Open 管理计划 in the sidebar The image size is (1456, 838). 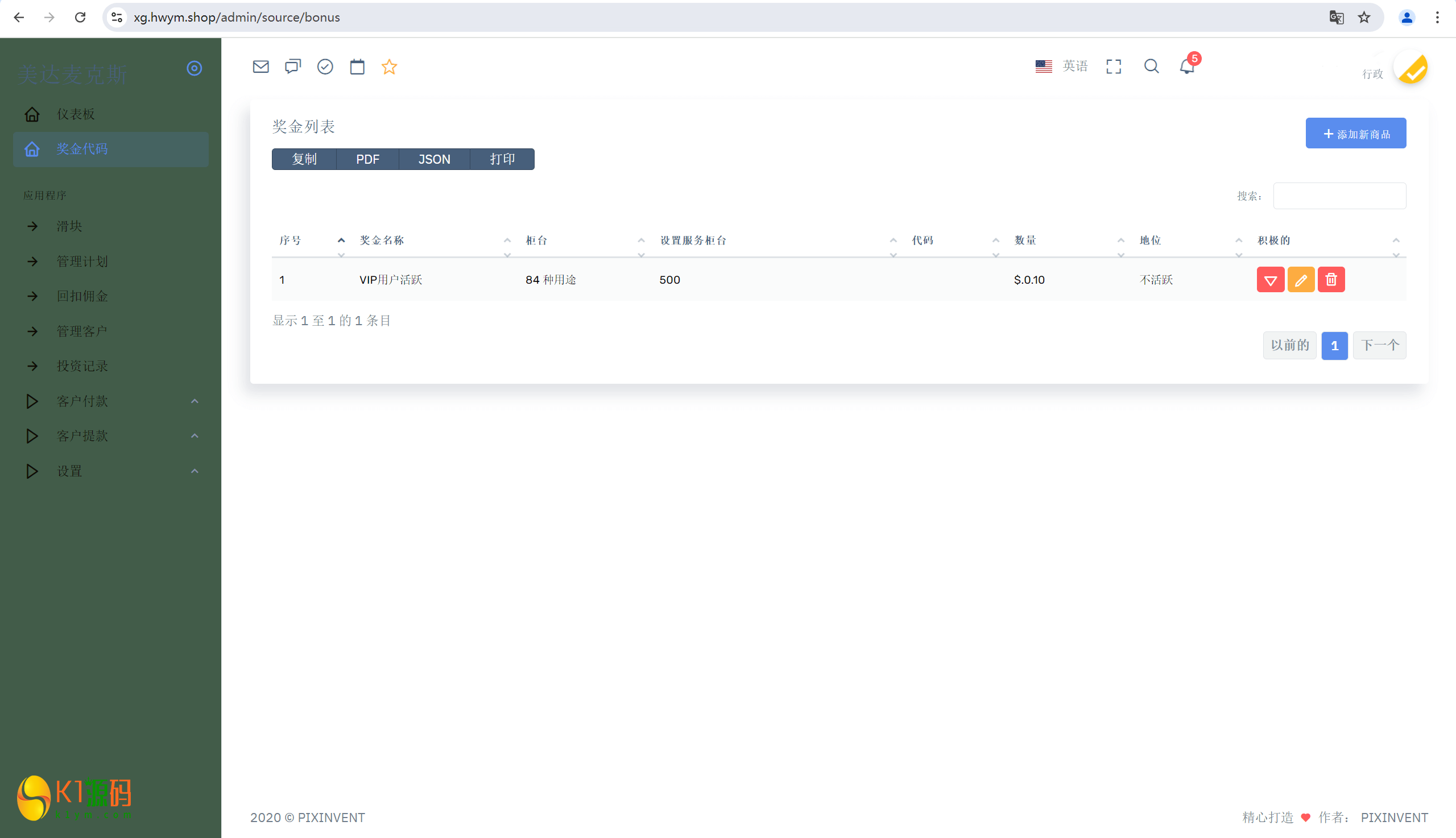coord(82,262)
